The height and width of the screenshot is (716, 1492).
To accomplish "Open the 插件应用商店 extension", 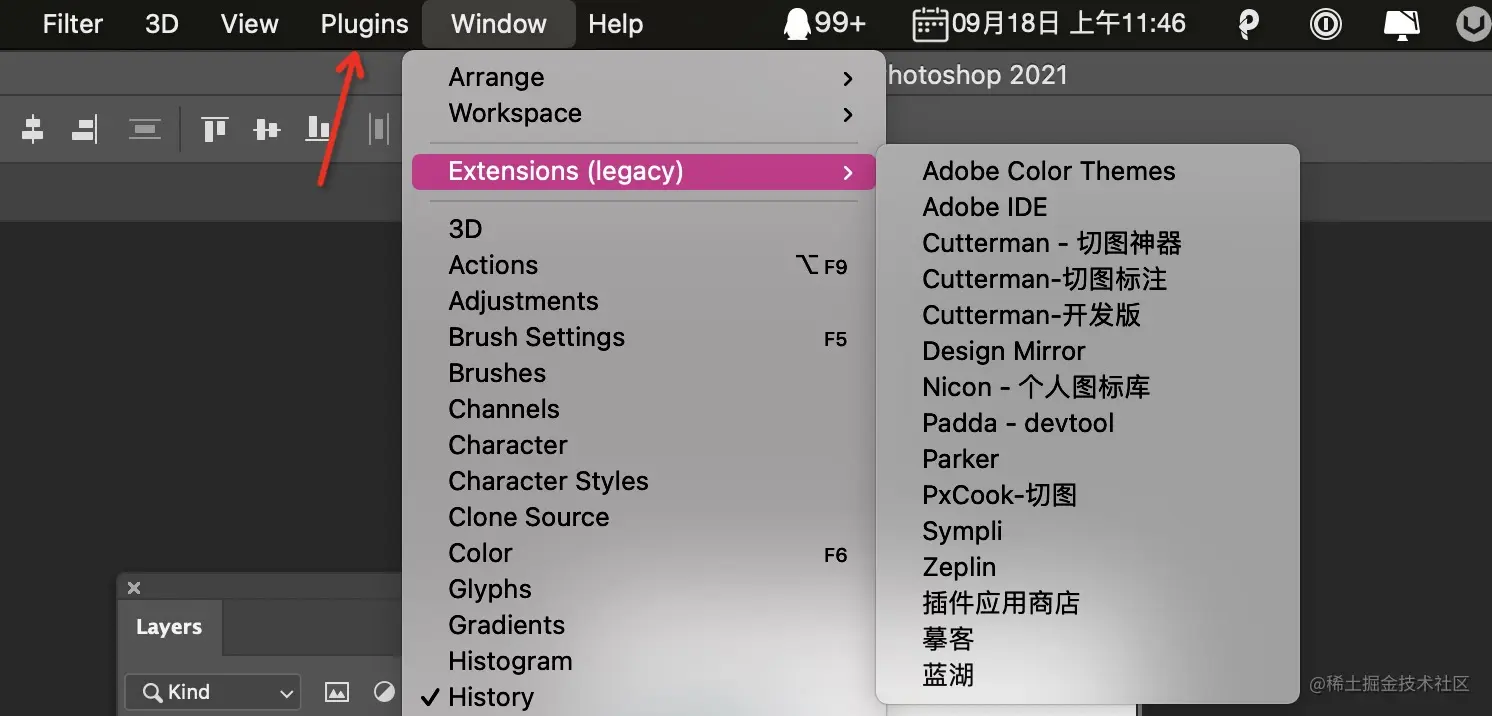I will click(1088, 603).
